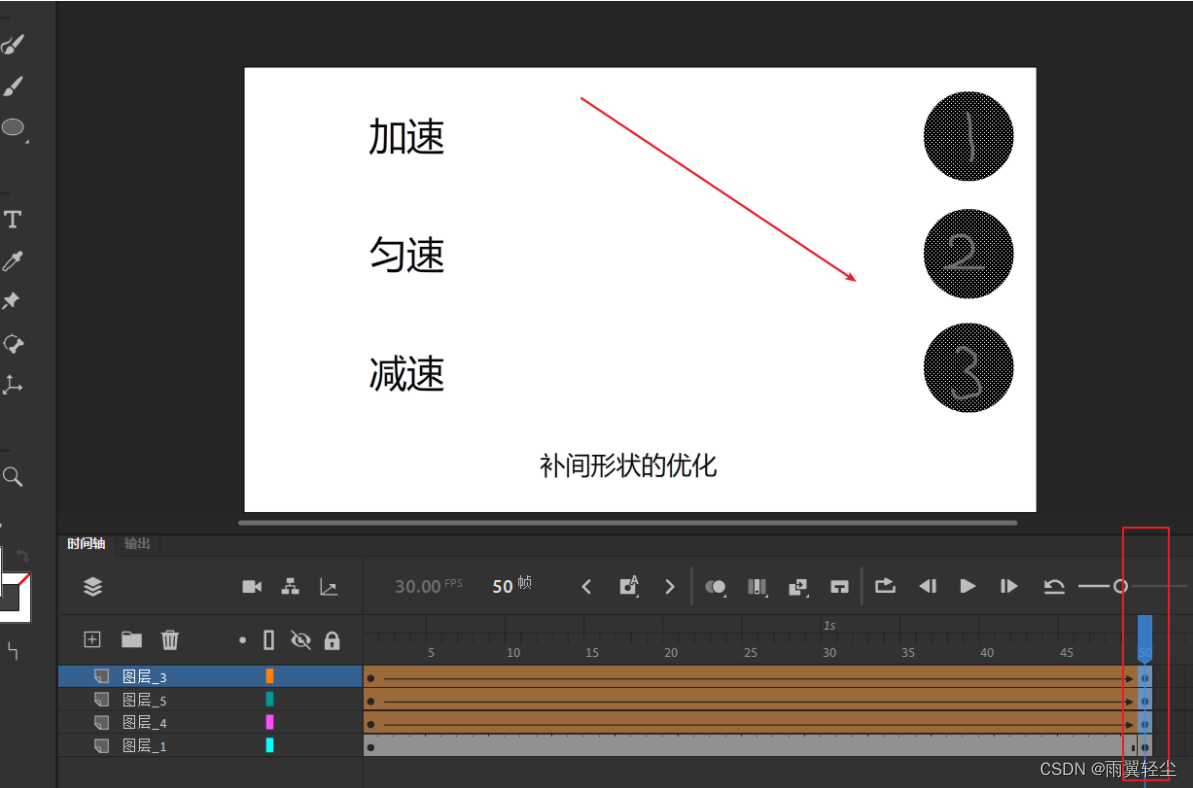Select the axis-shaped transform tool
The width and height of the screenshot is (1193, 788).
12,384
